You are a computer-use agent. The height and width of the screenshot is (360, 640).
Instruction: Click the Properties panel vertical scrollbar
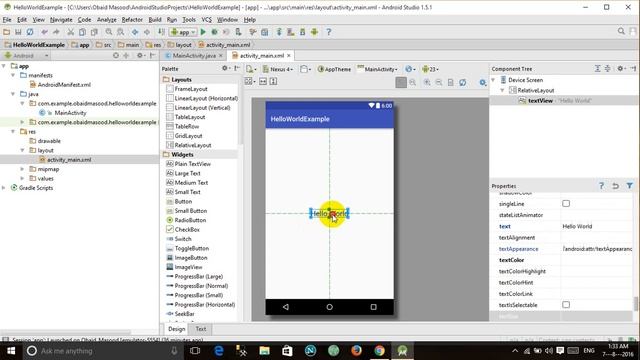click(x=635, y=303)
